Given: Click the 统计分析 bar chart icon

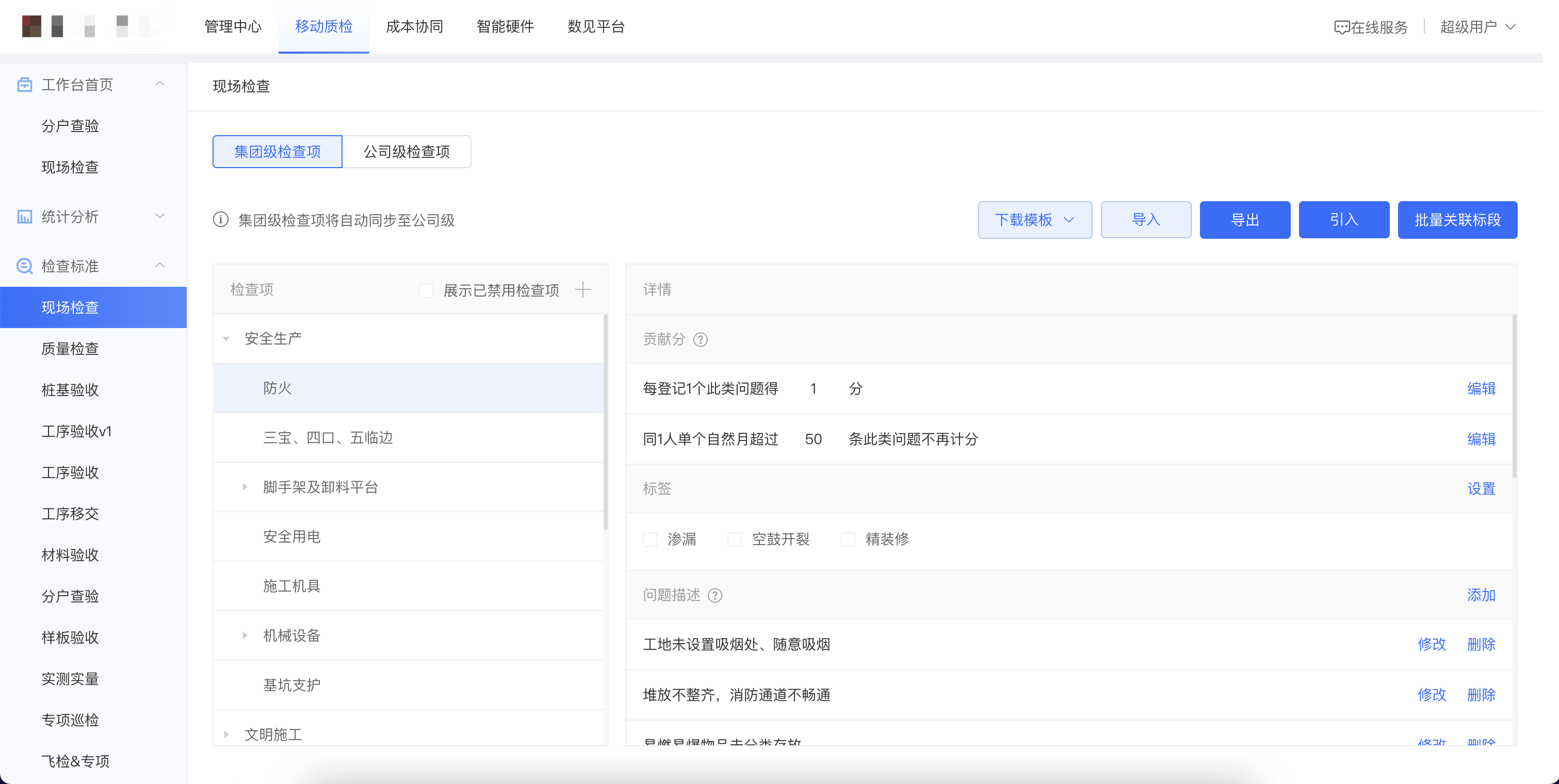Looking at the screenshot, I should [24, 217].
